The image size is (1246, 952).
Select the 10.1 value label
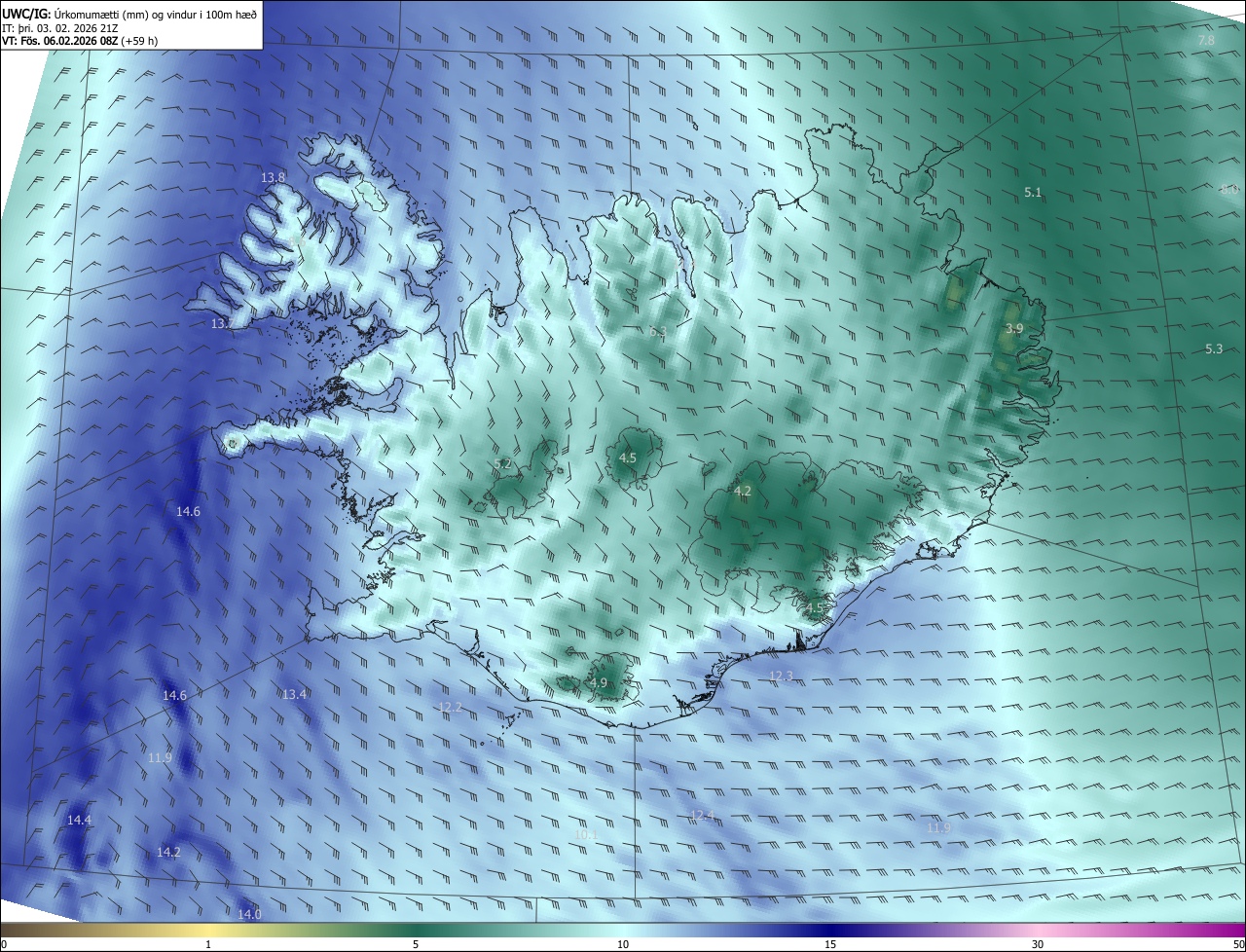click(587, 834)
